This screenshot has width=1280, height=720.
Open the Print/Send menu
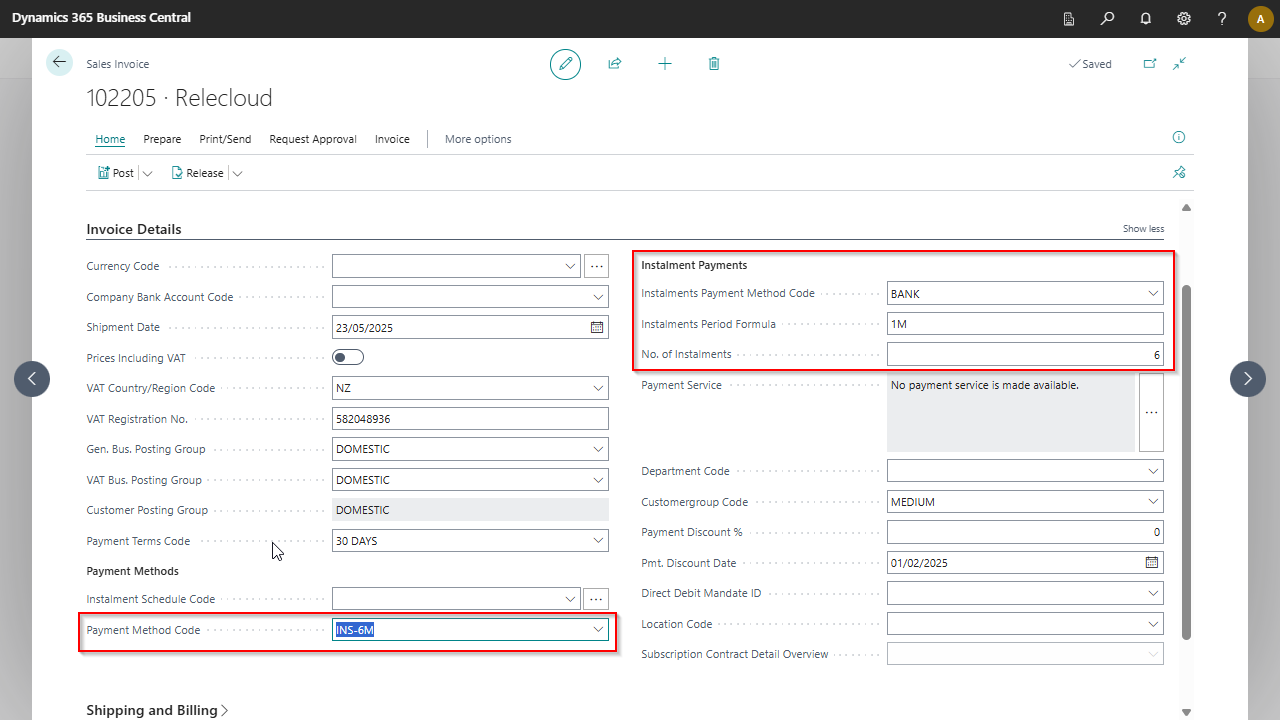(225, 139)
